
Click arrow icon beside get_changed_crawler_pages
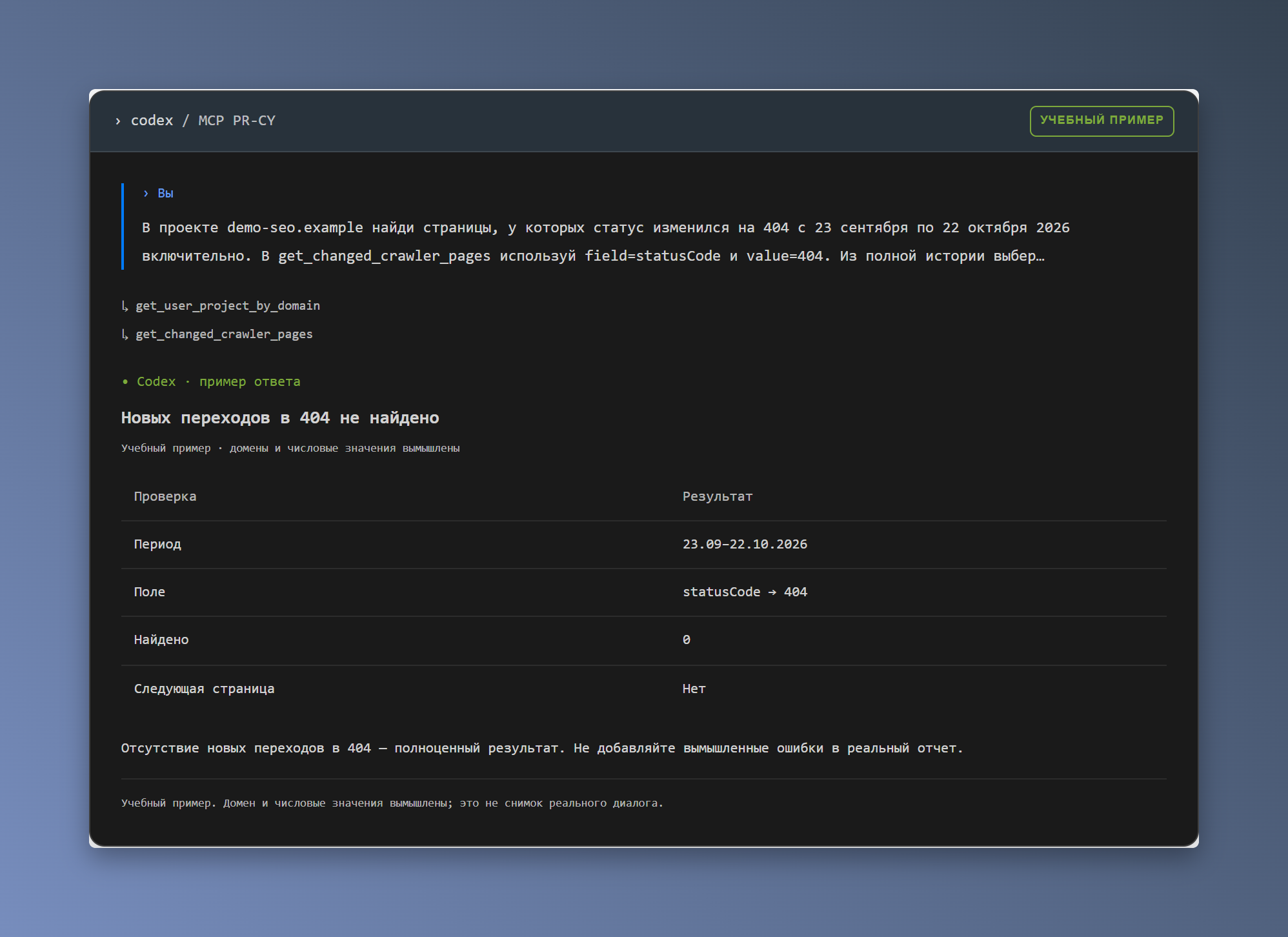click(125, 334)
